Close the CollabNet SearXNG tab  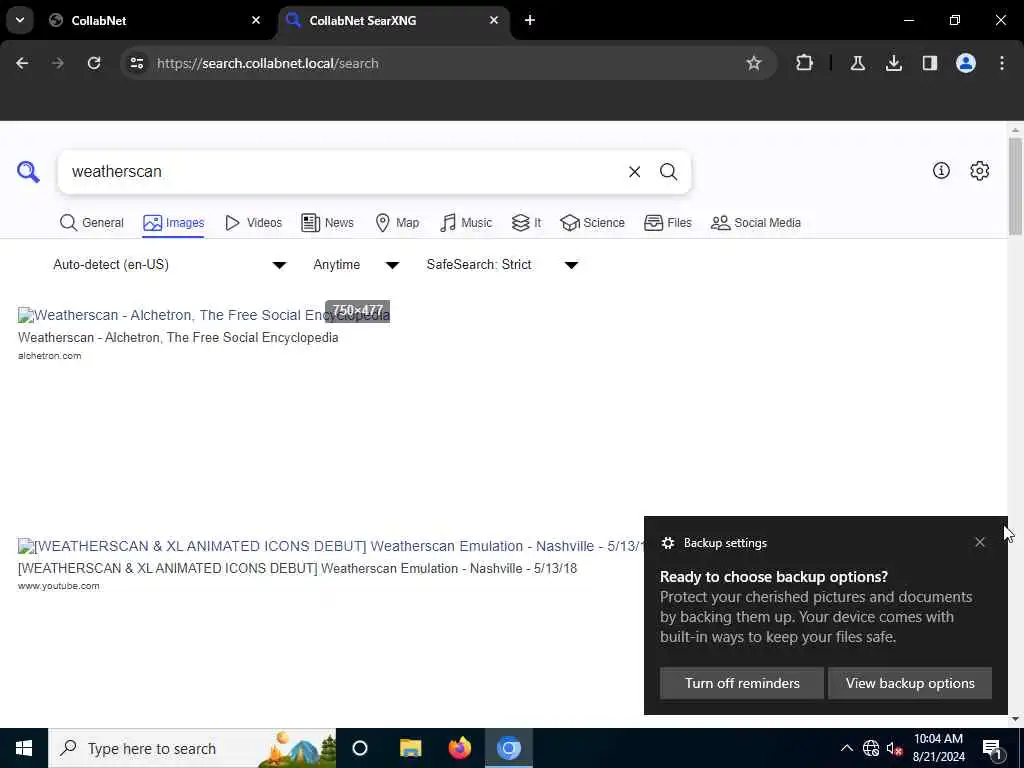pos(494,20)
